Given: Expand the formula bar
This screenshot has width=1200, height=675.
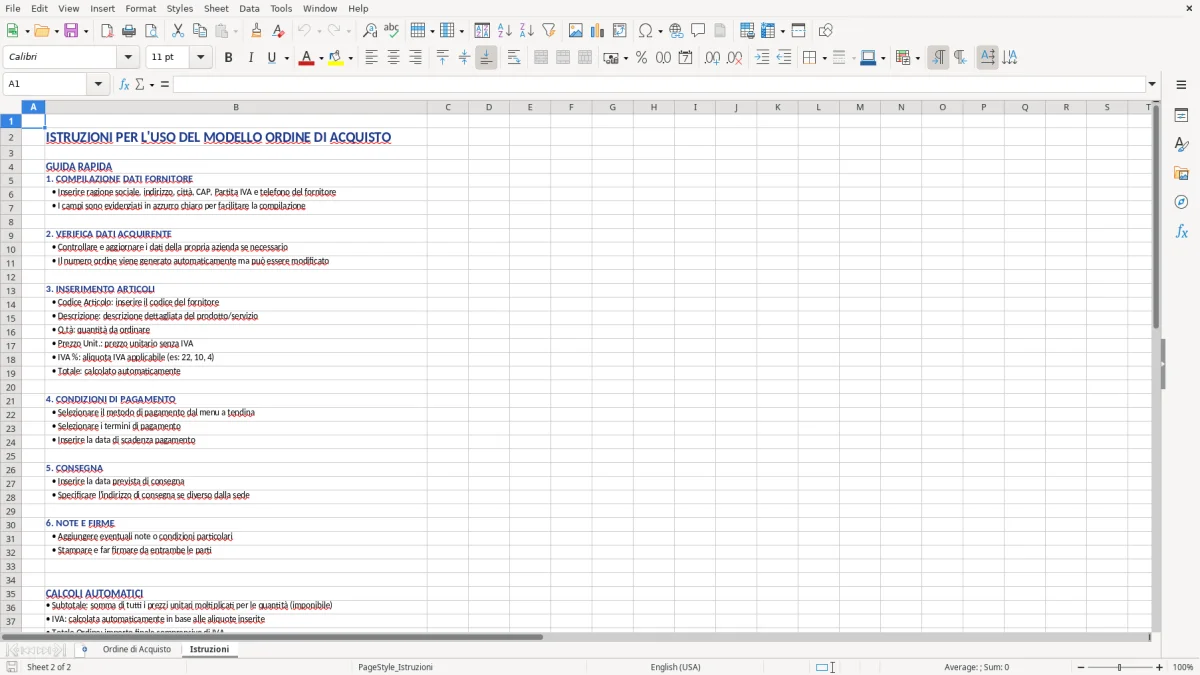Looking at the screenshot, I should click(x=1152, y=84).
